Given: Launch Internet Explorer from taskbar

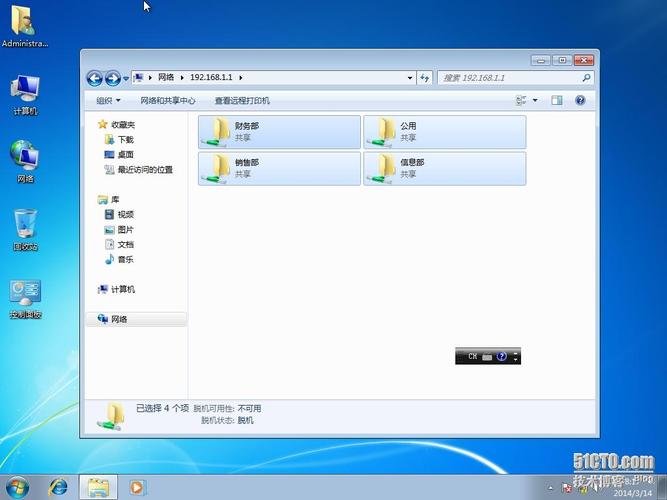Looking at the screenshot, I should click(58, 488).
